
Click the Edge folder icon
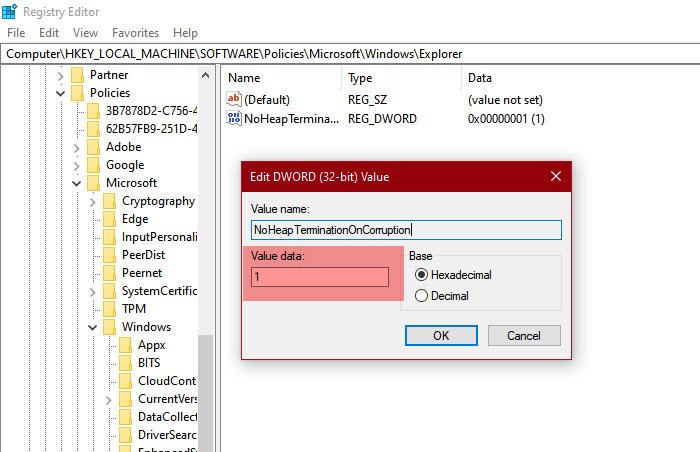point(110,219)
